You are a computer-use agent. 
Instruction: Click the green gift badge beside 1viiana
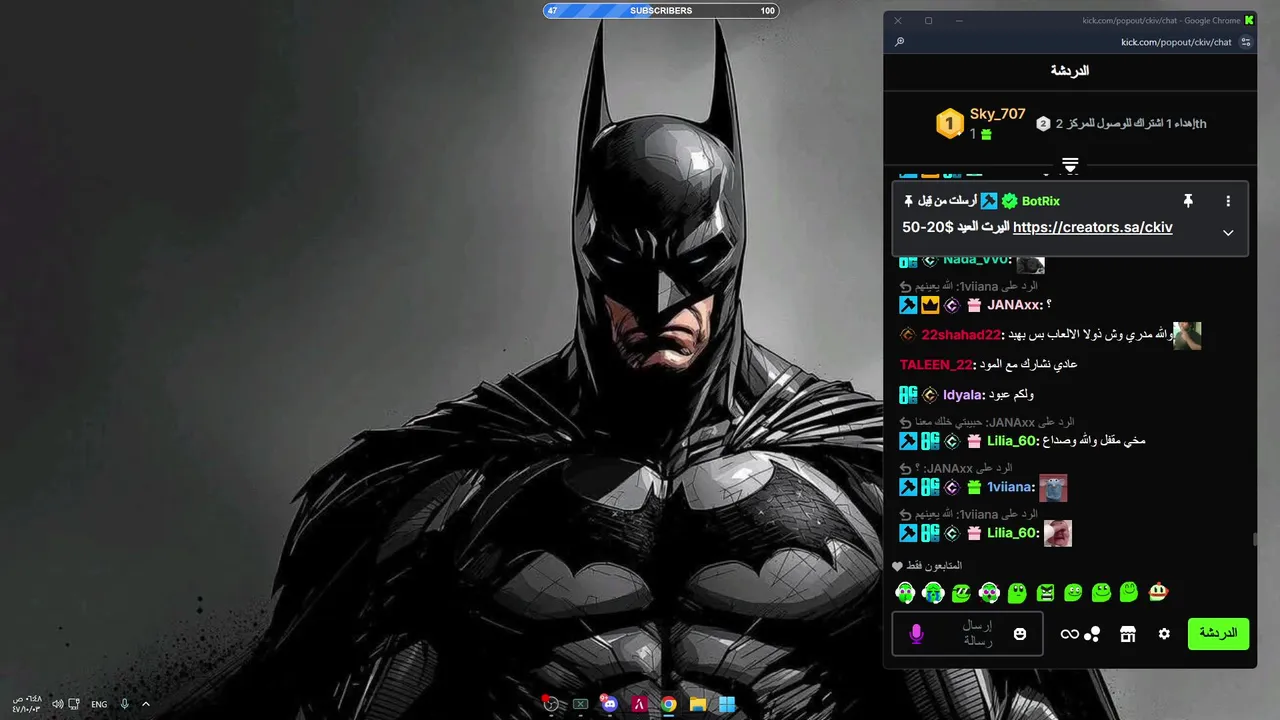click(974, 487)
